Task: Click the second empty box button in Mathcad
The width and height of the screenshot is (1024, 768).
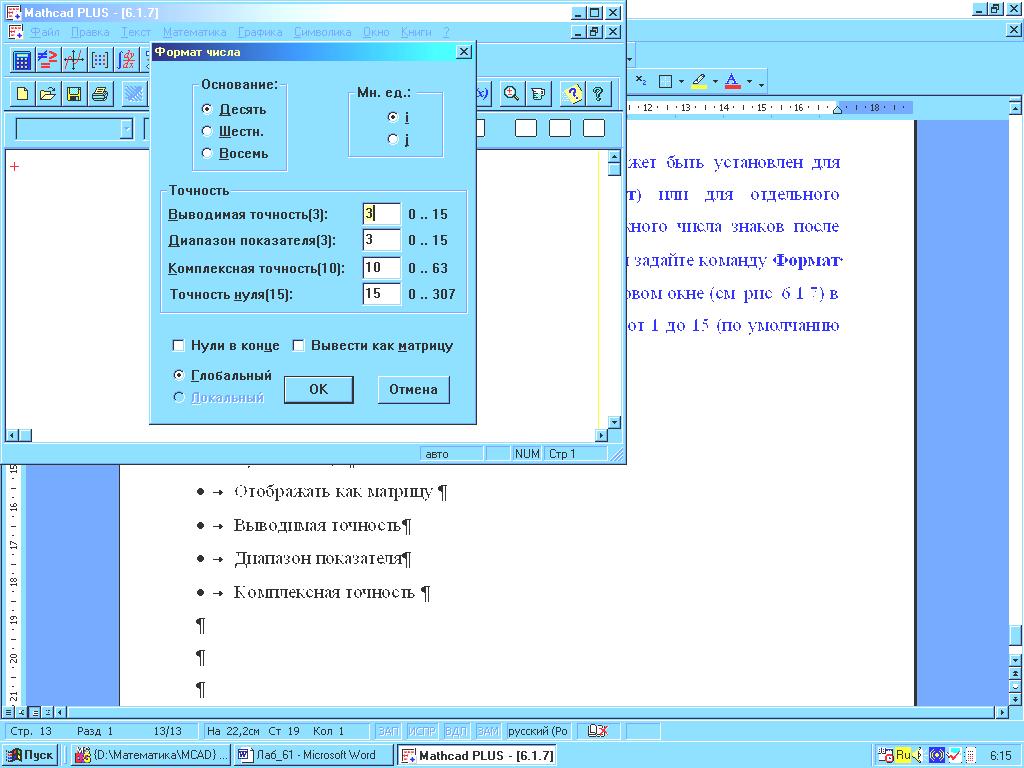Action: click(x=560, y=128)
